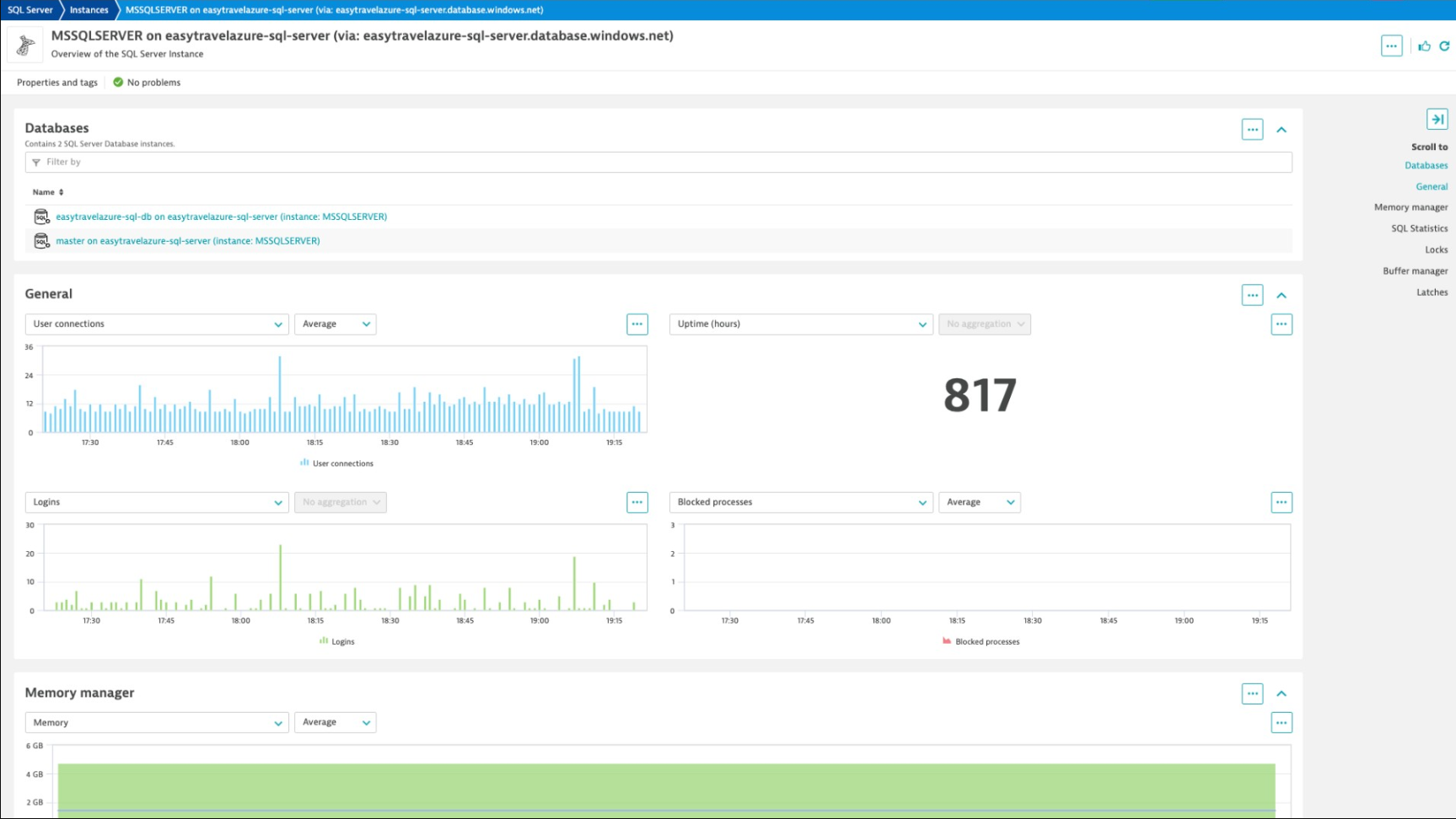The height and width of the screenshot is (819, 1456).
Task: Open Blocked processes chart options menu
Action: coord(1281,503)
